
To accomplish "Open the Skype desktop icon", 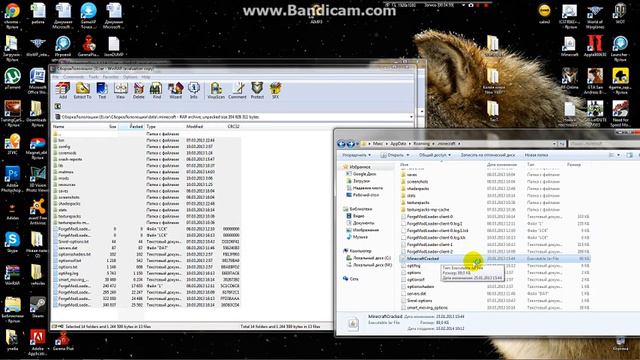I will [x=12, y=242].
